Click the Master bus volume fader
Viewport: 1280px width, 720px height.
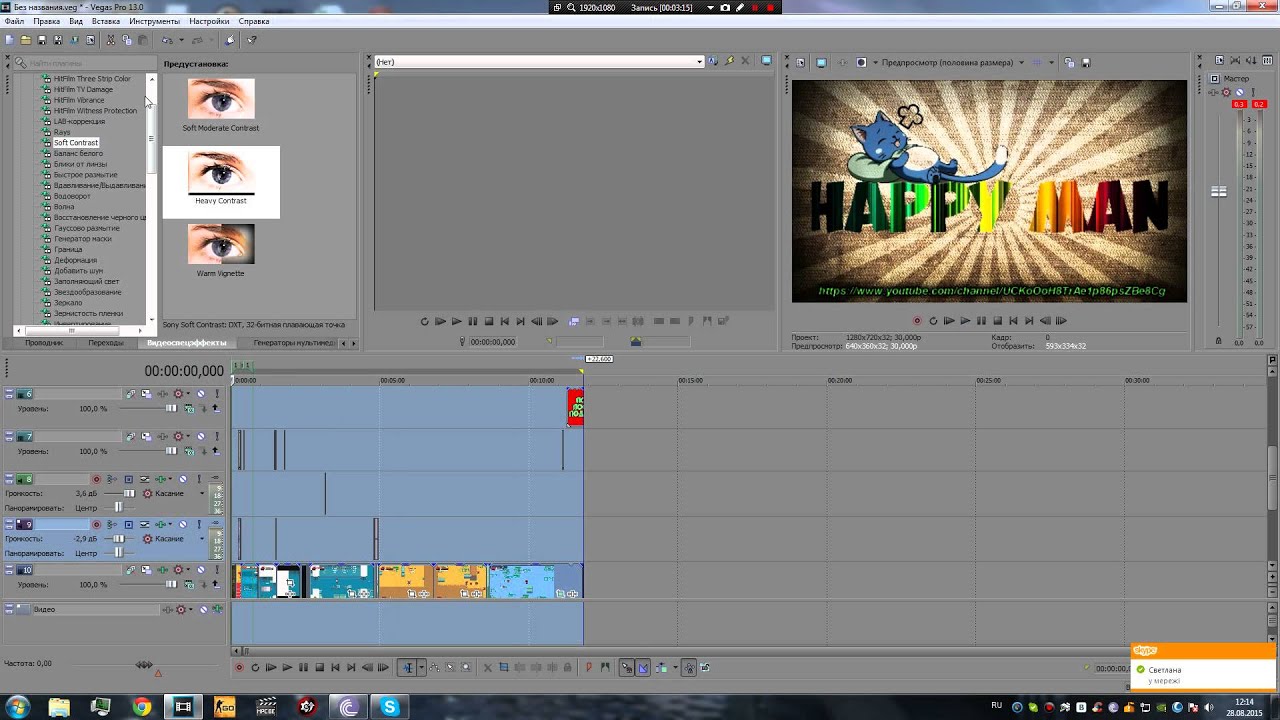point(1218,191)
